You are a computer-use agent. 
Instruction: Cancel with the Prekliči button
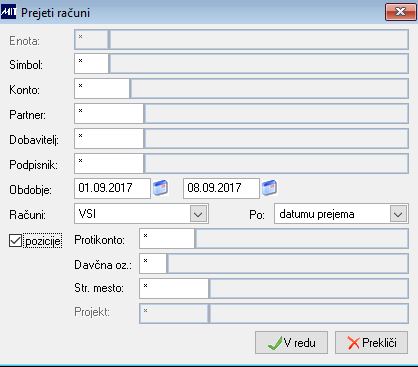coord(371,343)
